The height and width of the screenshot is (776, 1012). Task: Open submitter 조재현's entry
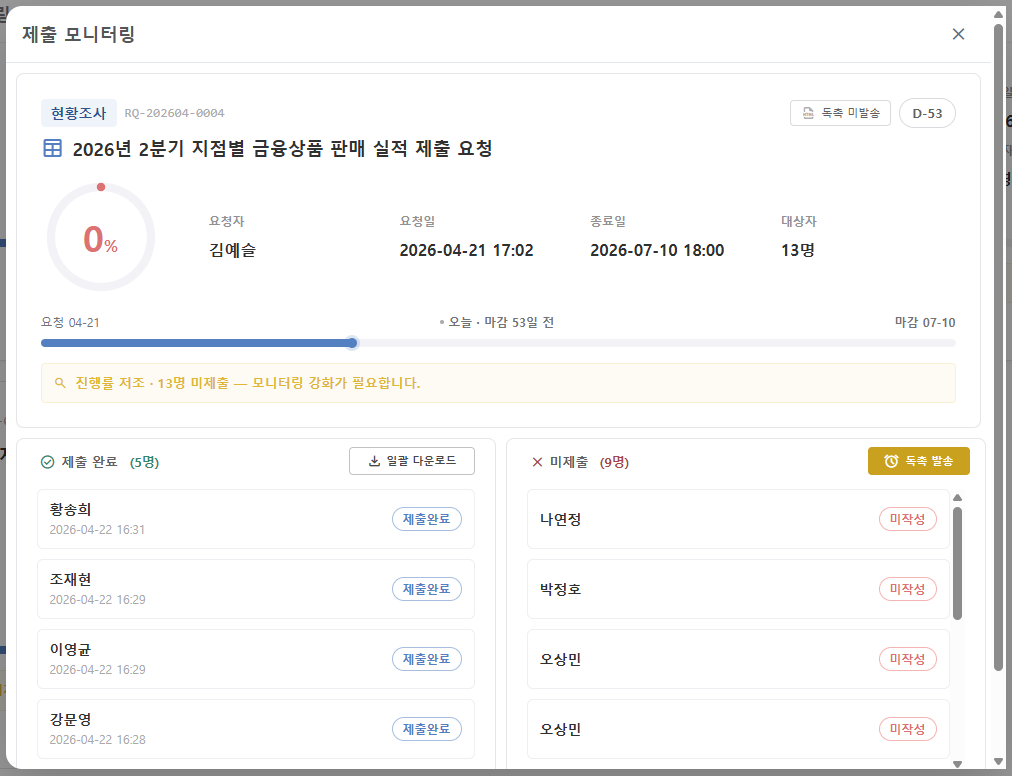(256, 589)
